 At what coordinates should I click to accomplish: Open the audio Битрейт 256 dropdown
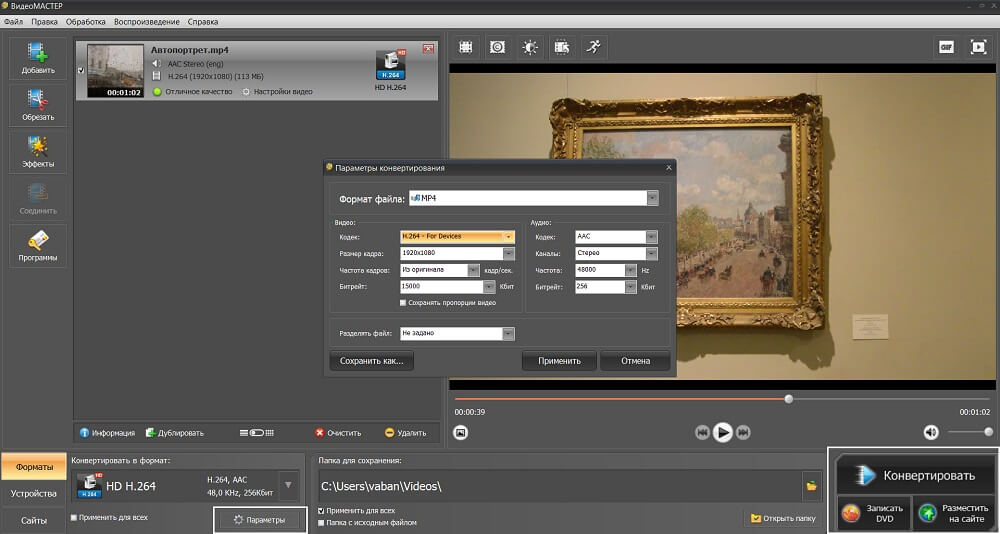coord(630,287)
